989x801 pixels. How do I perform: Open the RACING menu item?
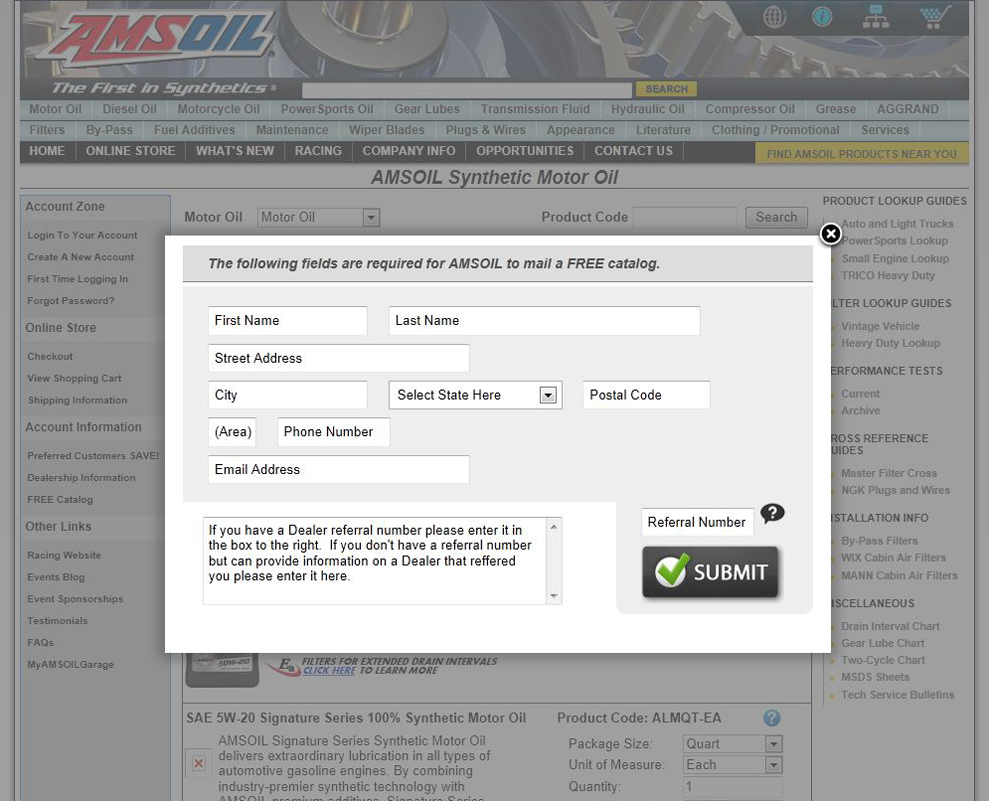(x=319, y=151)
